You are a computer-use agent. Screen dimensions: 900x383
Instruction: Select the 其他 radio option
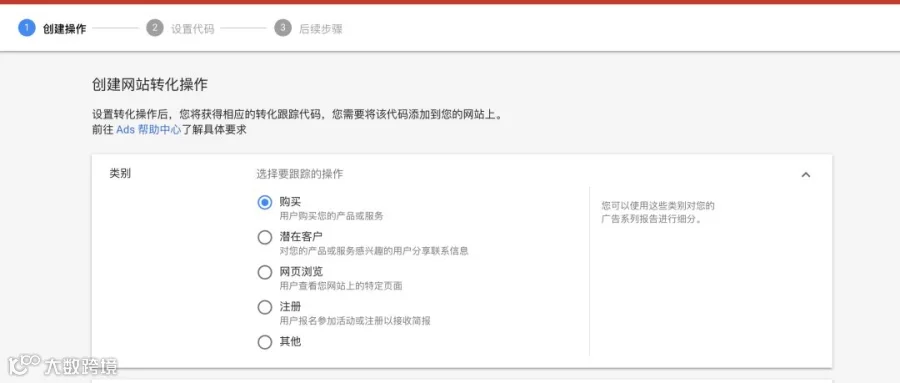coord(265,342)
